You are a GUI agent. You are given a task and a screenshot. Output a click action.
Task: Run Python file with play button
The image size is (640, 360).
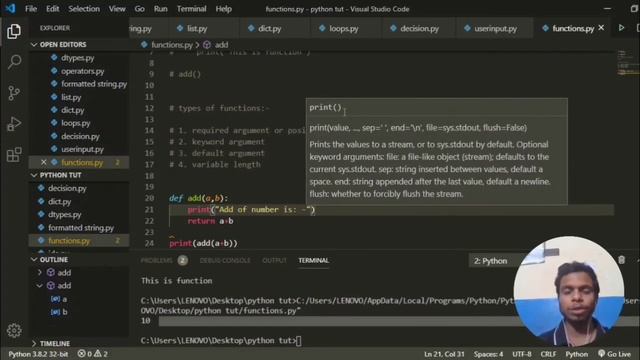click(x=621, y=28)
